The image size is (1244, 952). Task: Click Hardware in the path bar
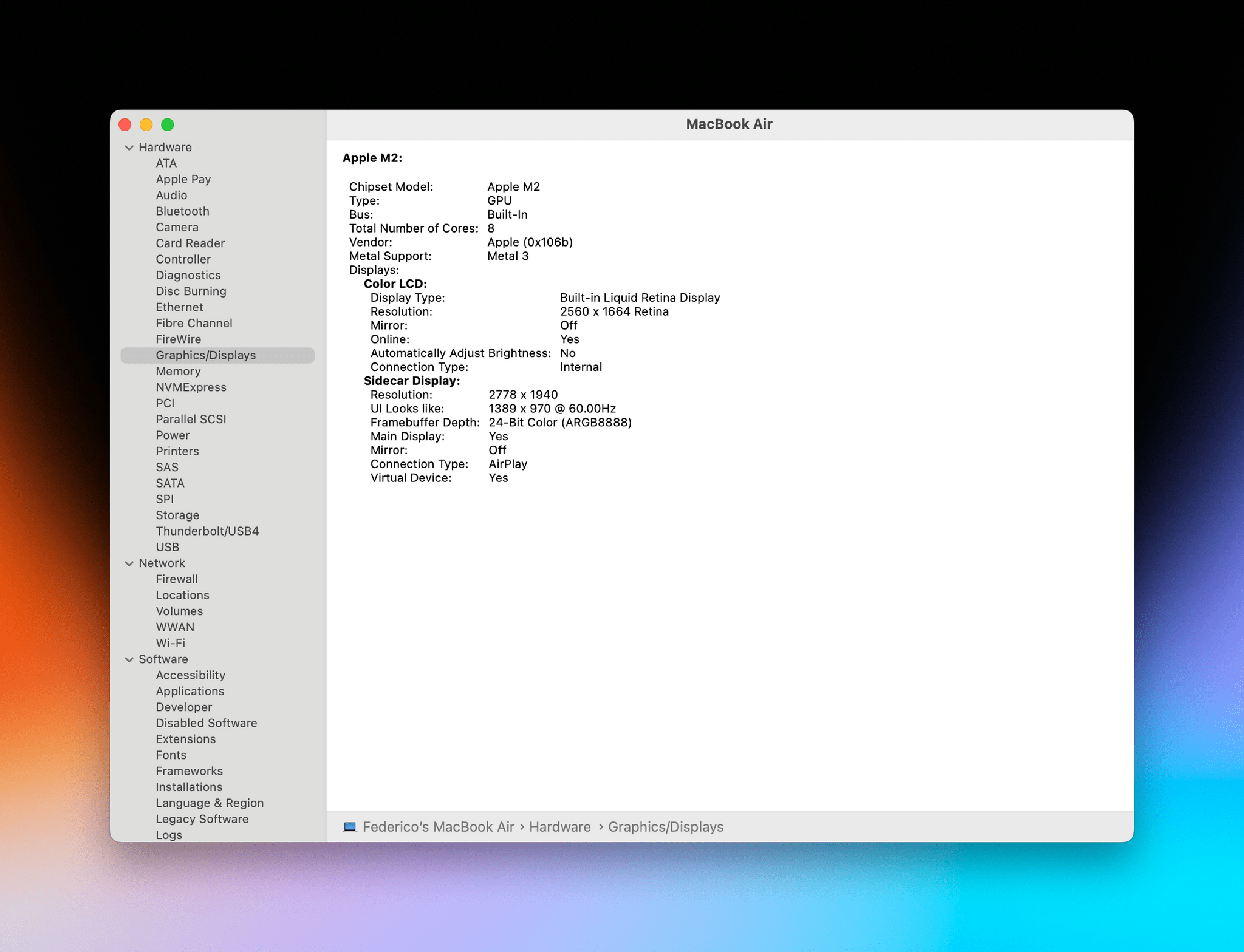click(559, 827)
